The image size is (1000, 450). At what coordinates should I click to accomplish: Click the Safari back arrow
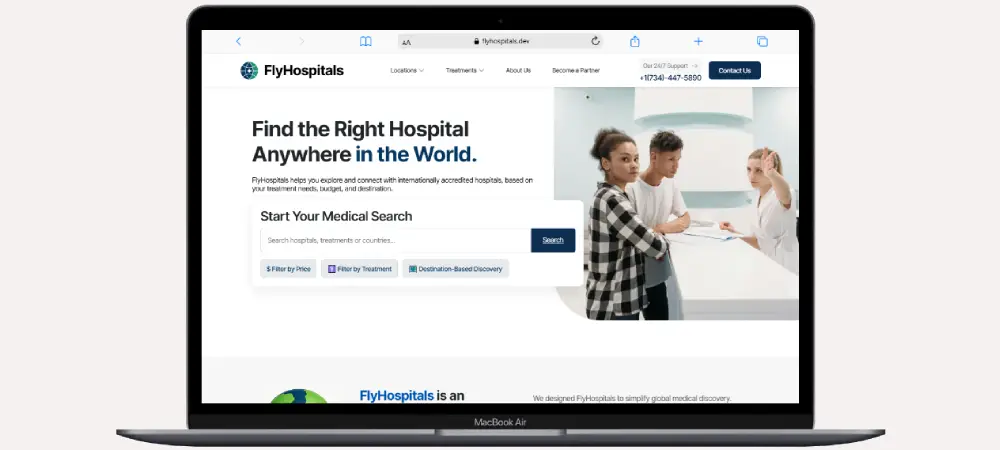(x=238, y=41)
